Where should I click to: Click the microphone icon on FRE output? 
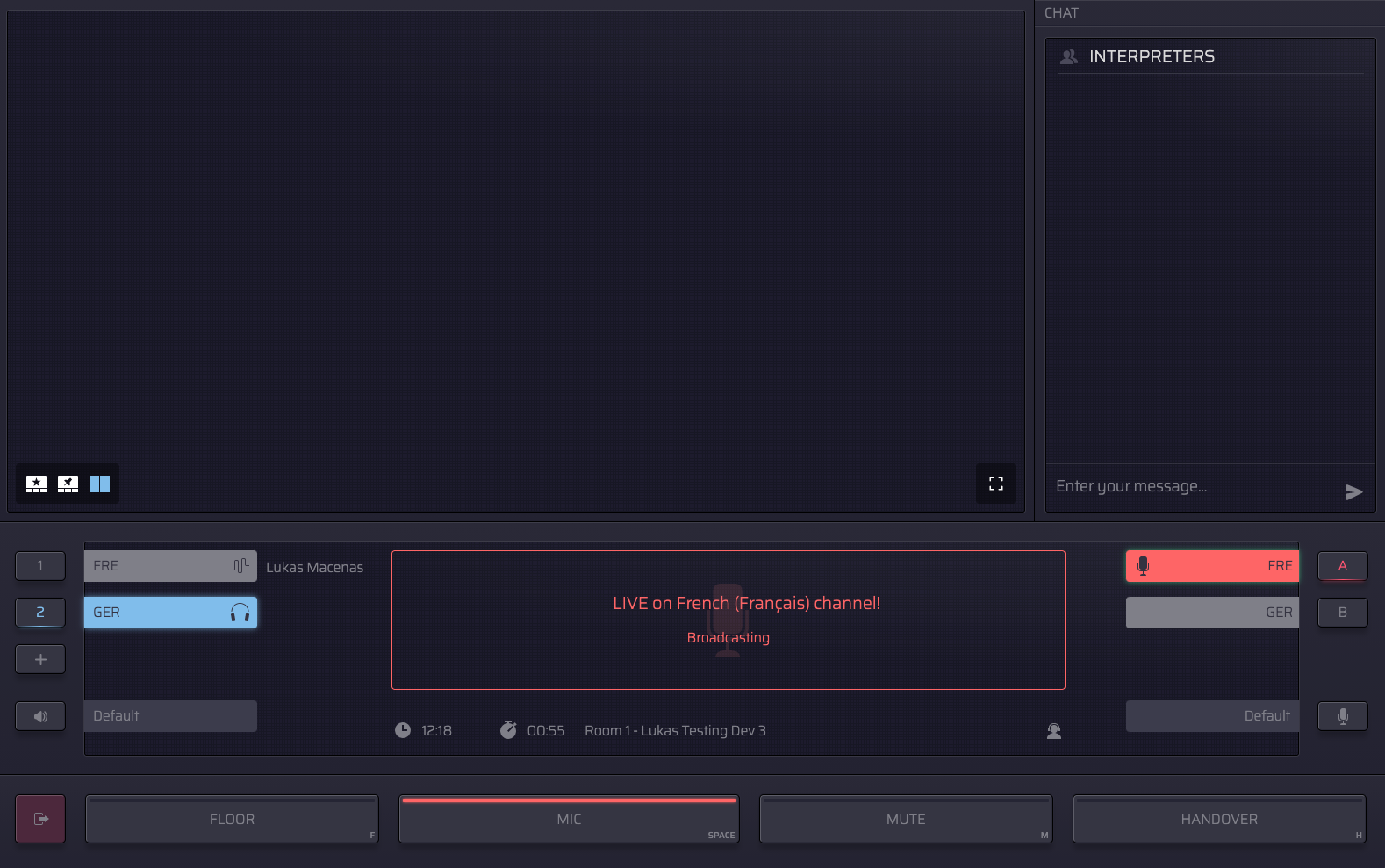click(1143, 566)
